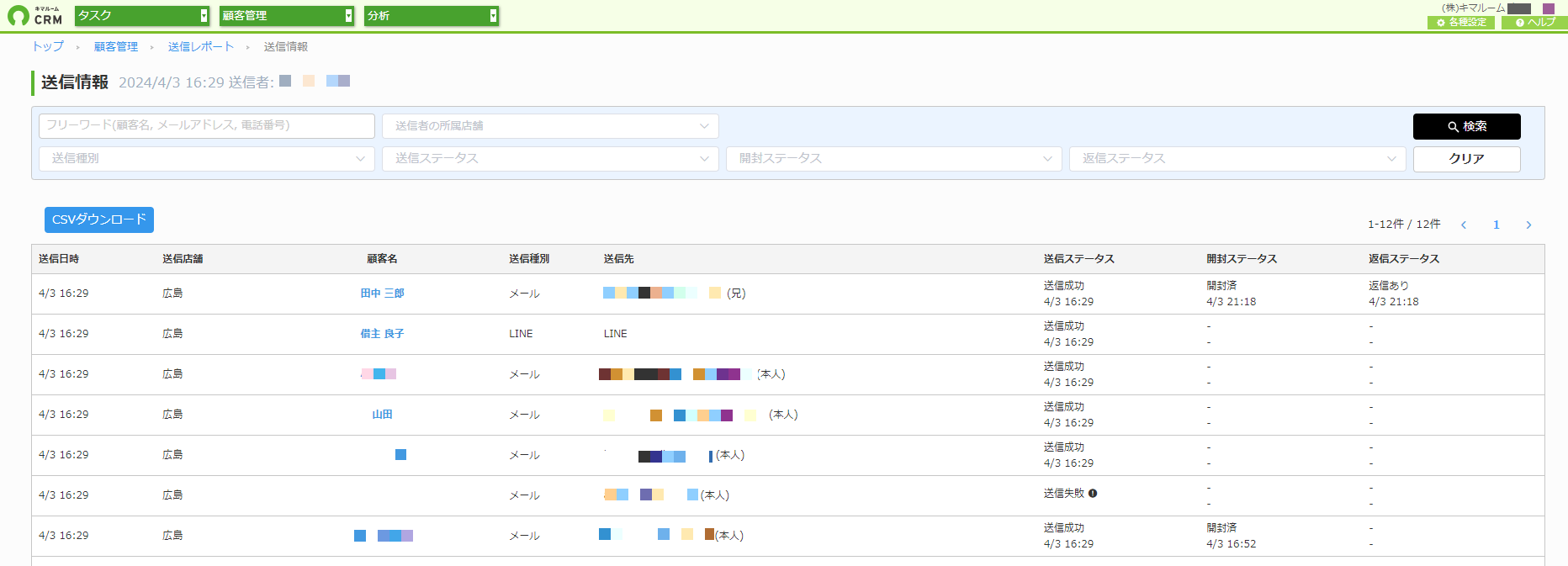Click the black 検索 search button
The width and height of the screenshot is (1568, 566).
[1466, 126]
